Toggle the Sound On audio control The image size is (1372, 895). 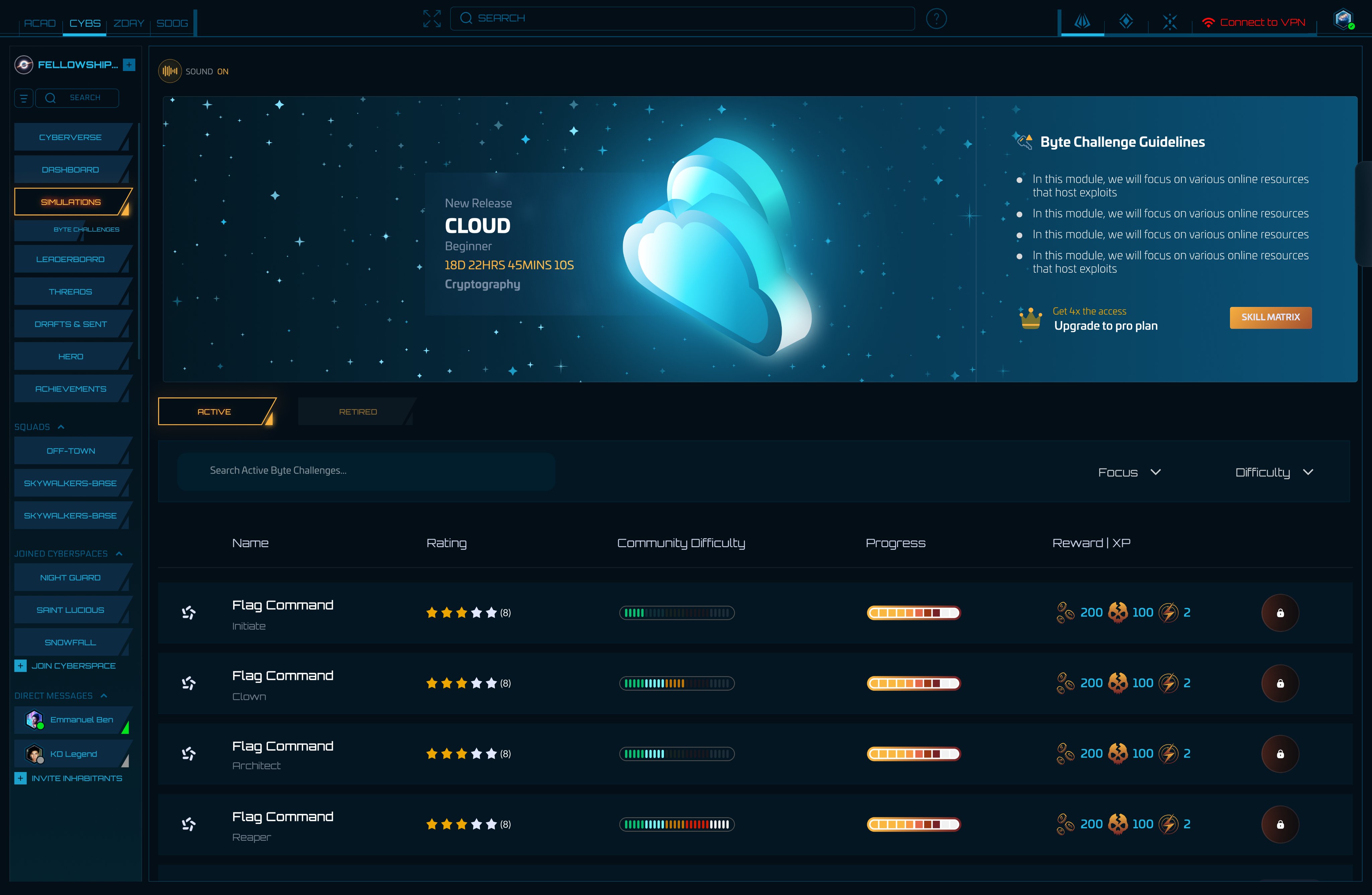click(x=169, y=71)
